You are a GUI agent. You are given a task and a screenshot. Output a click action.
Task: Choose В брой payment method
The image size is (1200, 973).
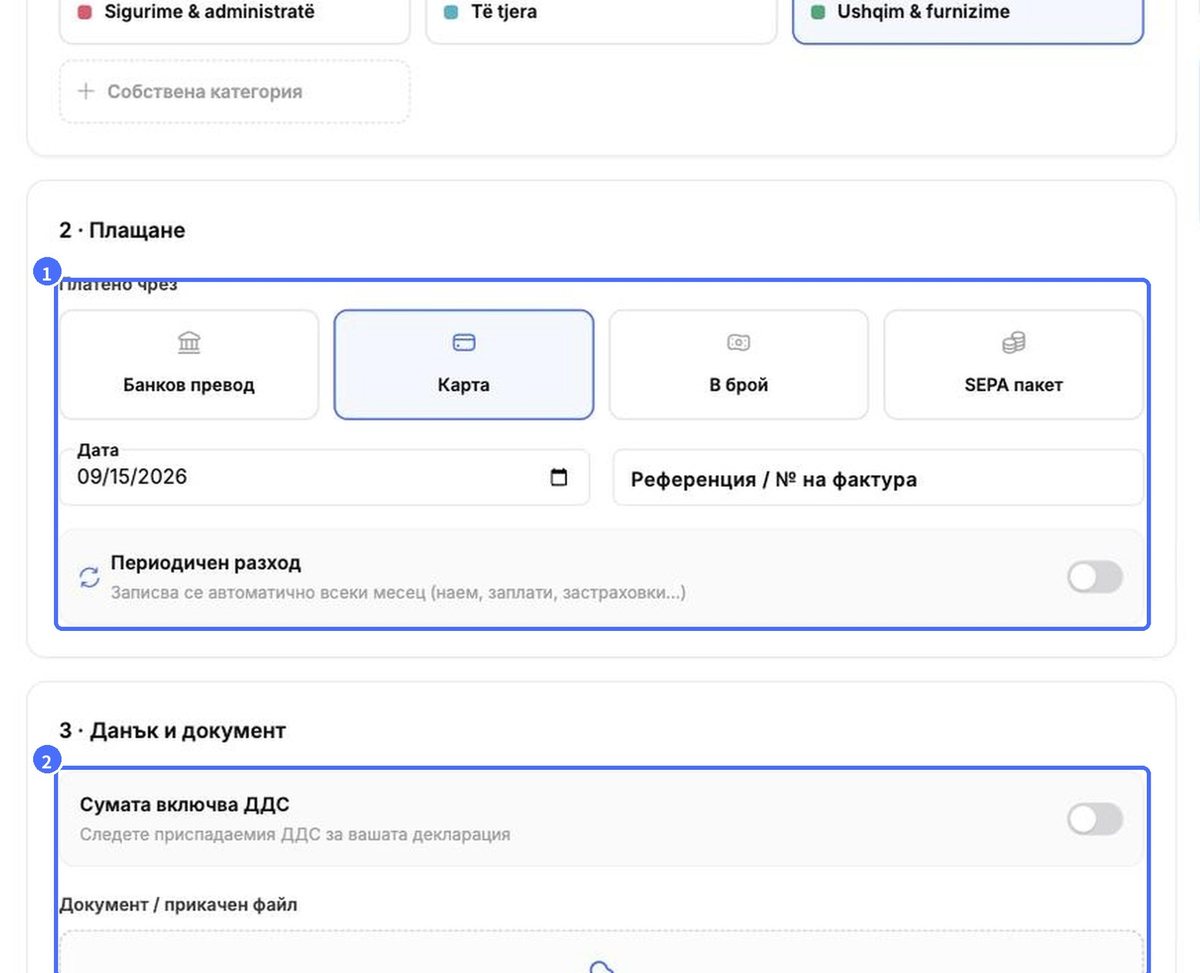click(739, 364)
